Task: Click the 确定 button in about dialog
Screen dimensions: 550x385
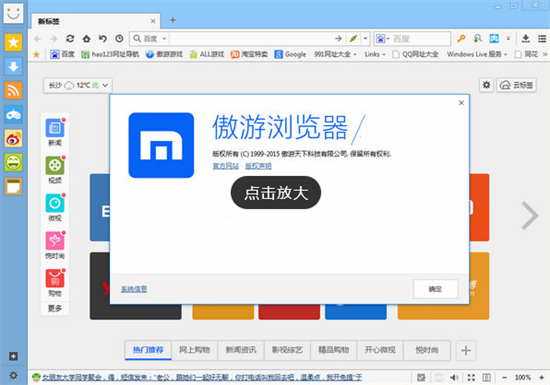Action: (435, 289)
